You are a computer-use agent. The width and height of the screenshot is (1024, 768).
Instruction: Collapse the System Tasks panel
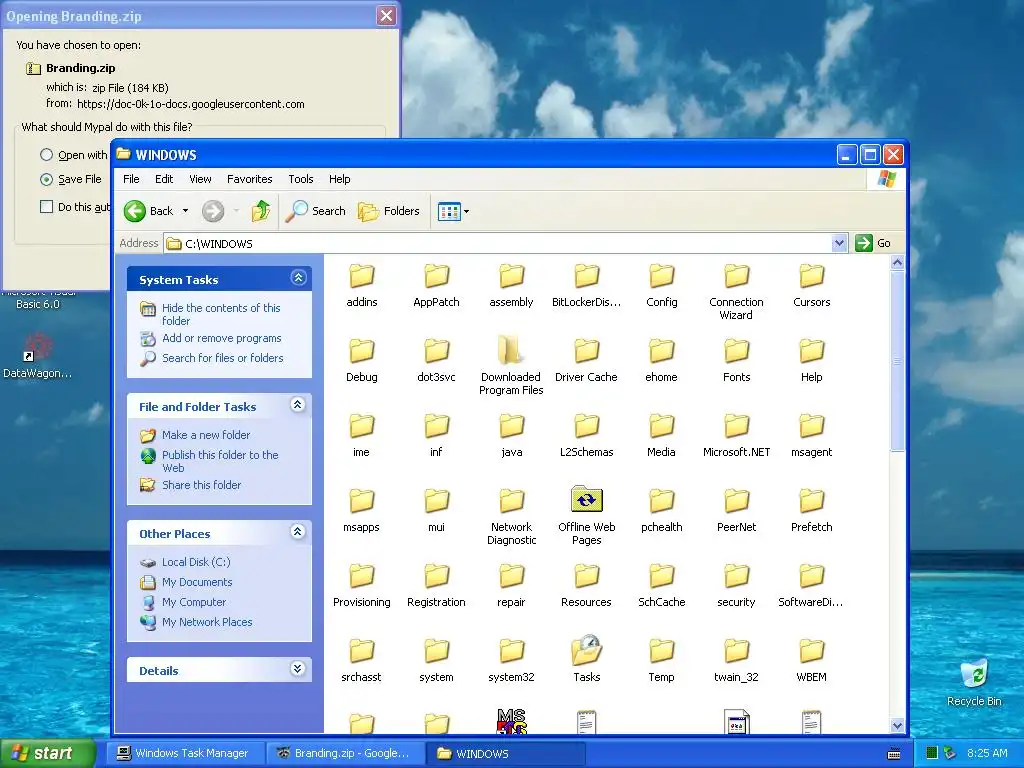pos(298,278)
